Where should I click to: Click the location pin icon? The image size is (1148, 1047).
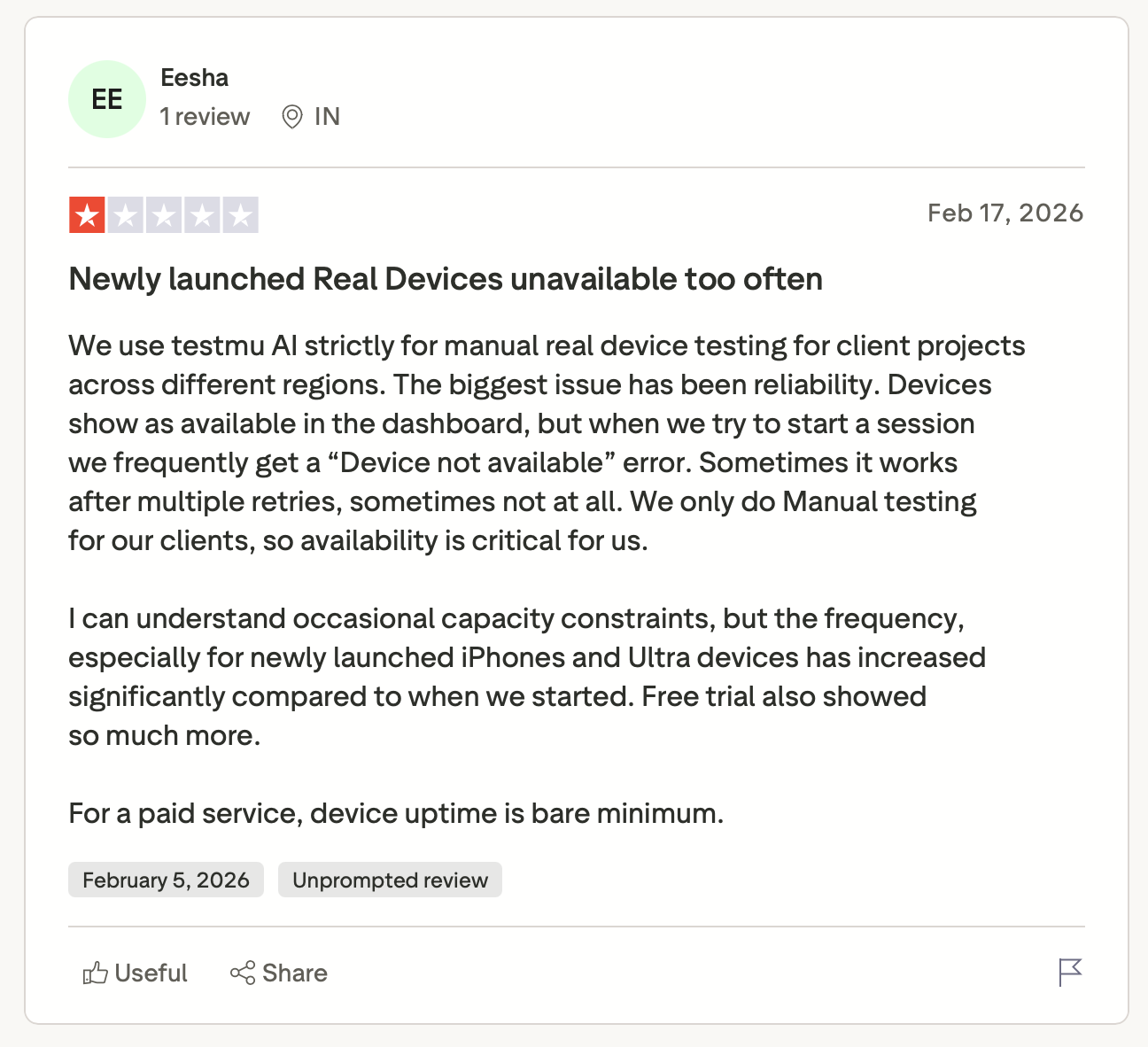291,117
